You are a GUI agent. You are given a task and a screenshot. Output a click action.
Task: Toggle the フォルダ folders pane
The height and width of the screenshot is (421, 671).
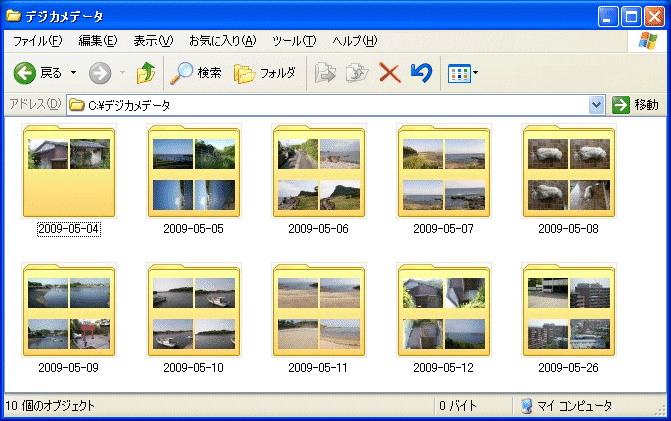point(265,73)
